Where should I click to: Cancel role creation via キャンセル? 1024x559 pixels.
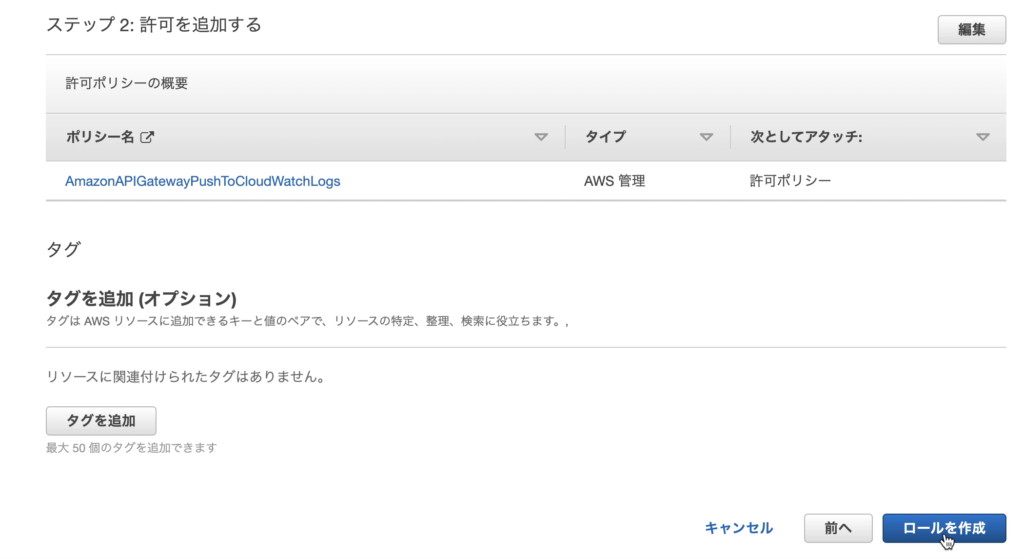tap(739, 528)
